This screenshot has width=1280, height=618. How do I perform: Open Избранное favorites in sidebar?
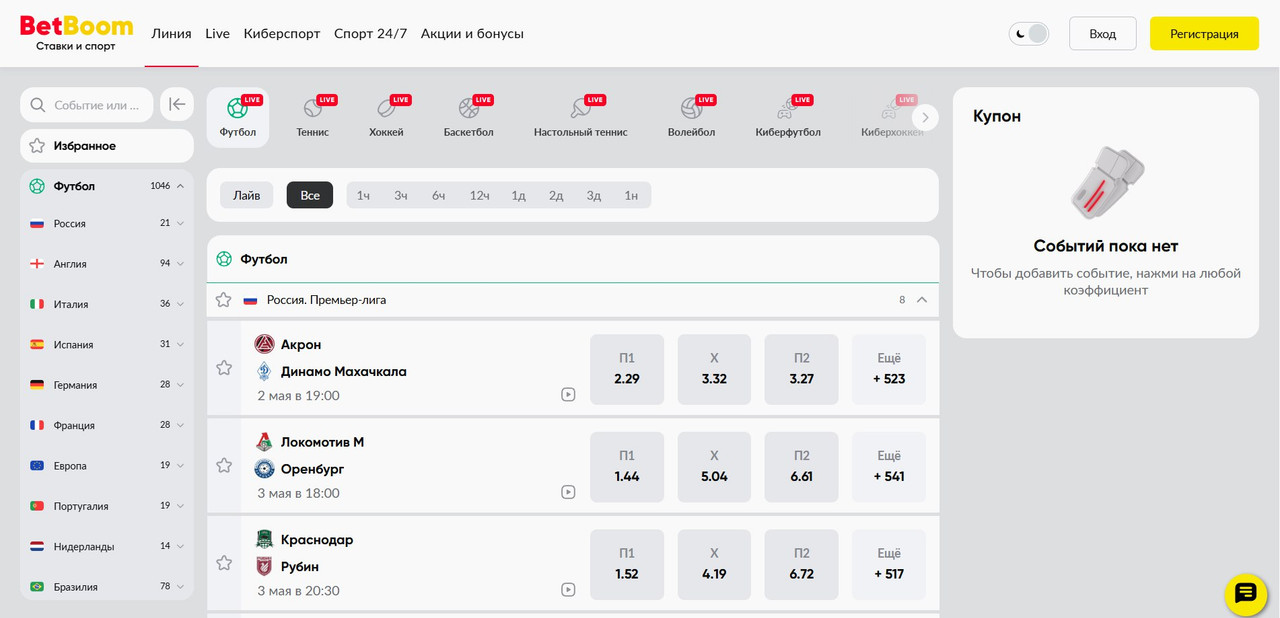(107, 146)
